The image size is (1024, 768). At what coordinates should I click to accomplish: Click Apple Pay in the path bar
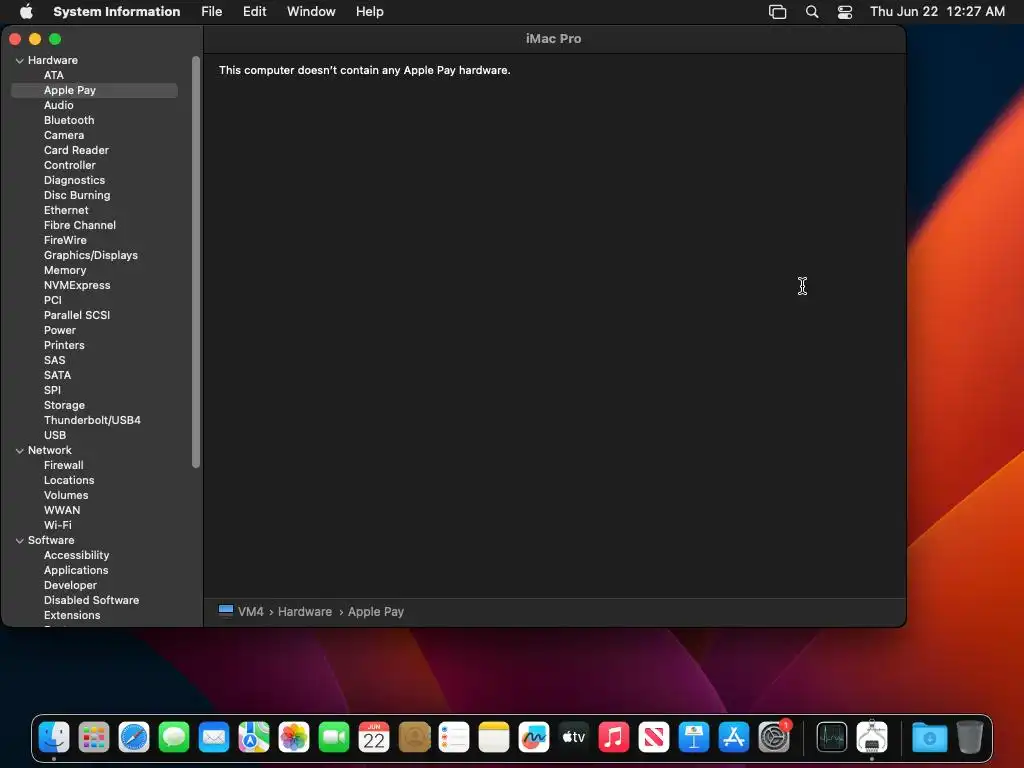376,612
